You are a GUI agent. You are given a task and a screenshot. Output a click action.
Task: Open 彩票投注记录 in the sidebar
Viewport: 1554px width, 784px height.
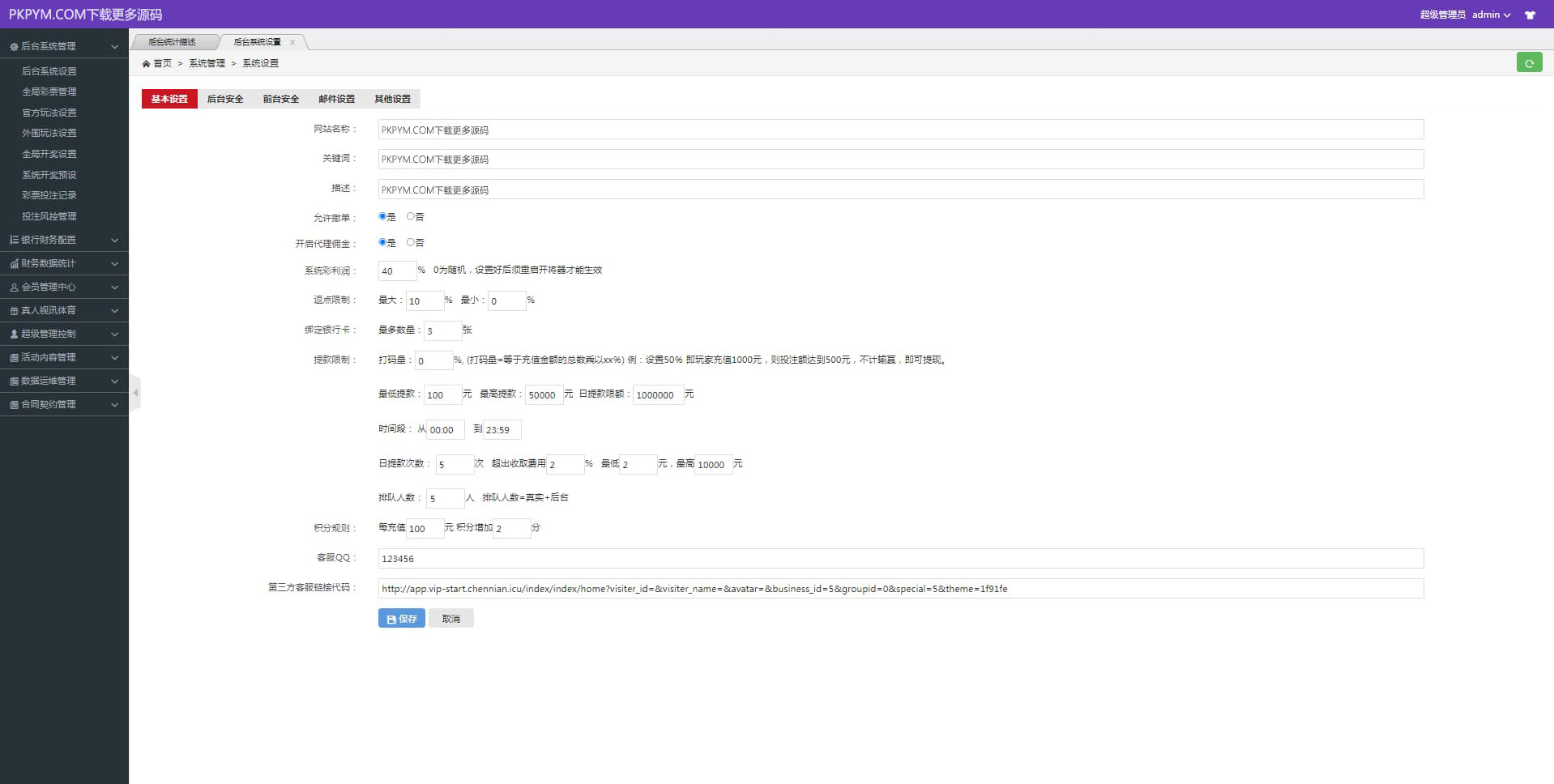49,195
